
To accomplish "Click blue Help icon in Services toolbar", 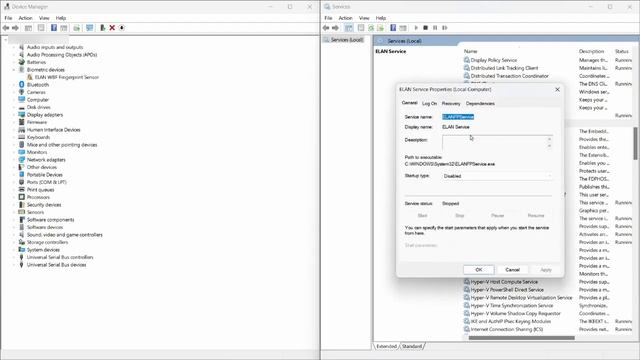I will [x=393, y=28].
